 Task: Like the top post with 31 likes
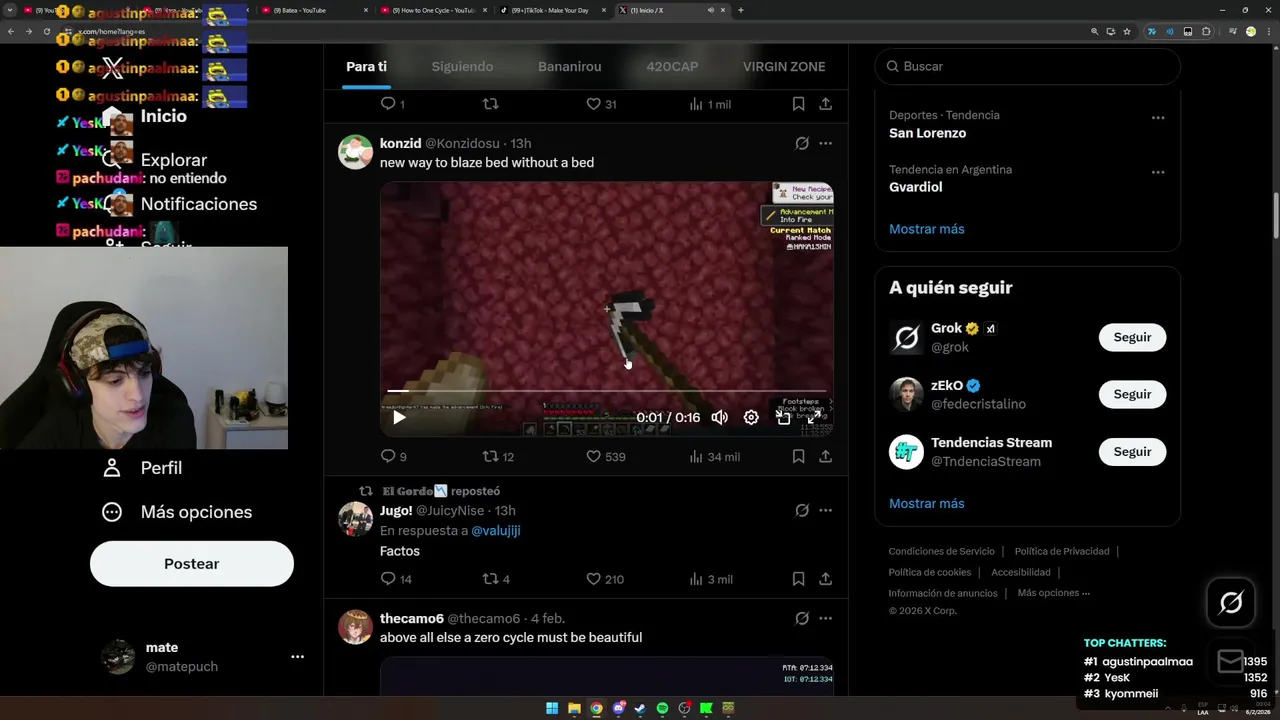pyautogui.click(x=601, y=104)
